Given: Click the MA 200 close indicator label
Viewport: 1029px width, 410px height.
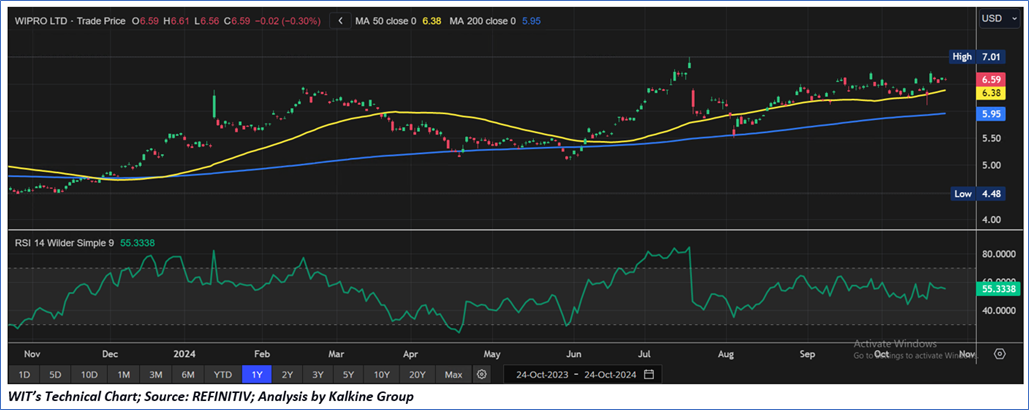Looking at the screenshot, I should click(493, 19).
